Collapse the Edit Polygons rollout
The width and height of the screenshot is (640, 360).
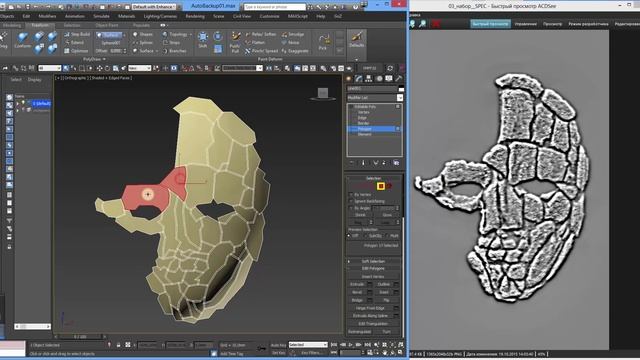tap(373, 269)
